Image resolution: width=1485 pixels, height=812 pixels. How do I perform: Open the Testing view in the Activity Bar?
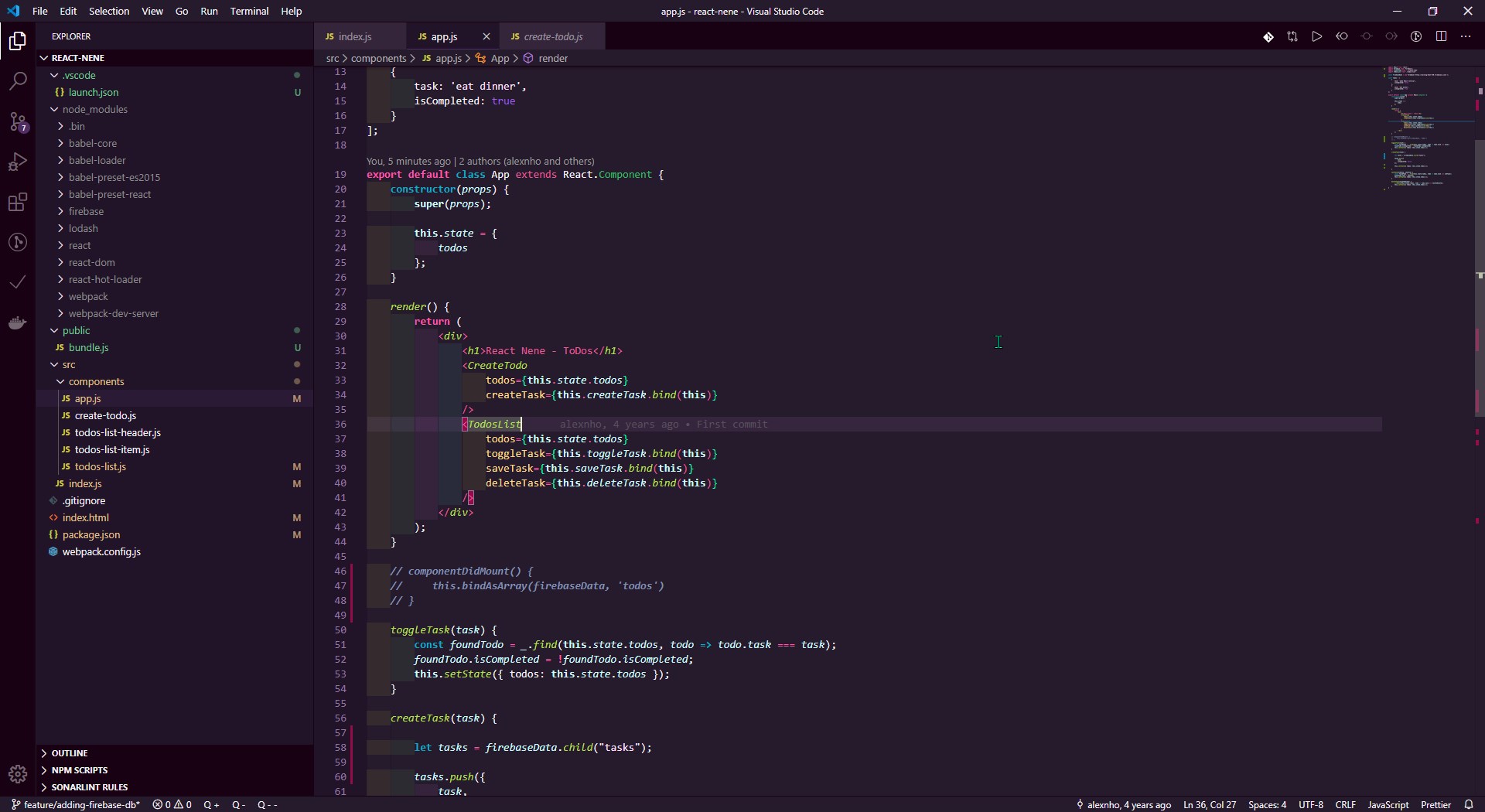point(18,282)
